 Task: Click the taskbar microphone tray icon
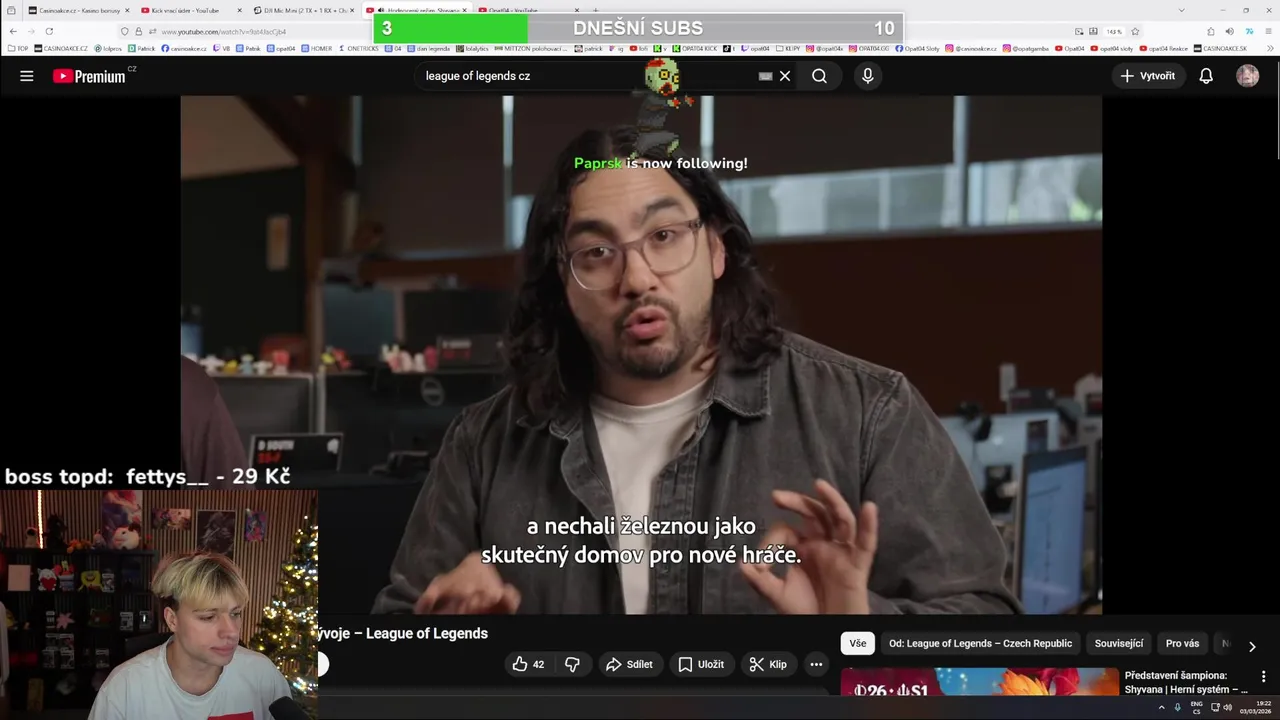tap(1178, 707)
